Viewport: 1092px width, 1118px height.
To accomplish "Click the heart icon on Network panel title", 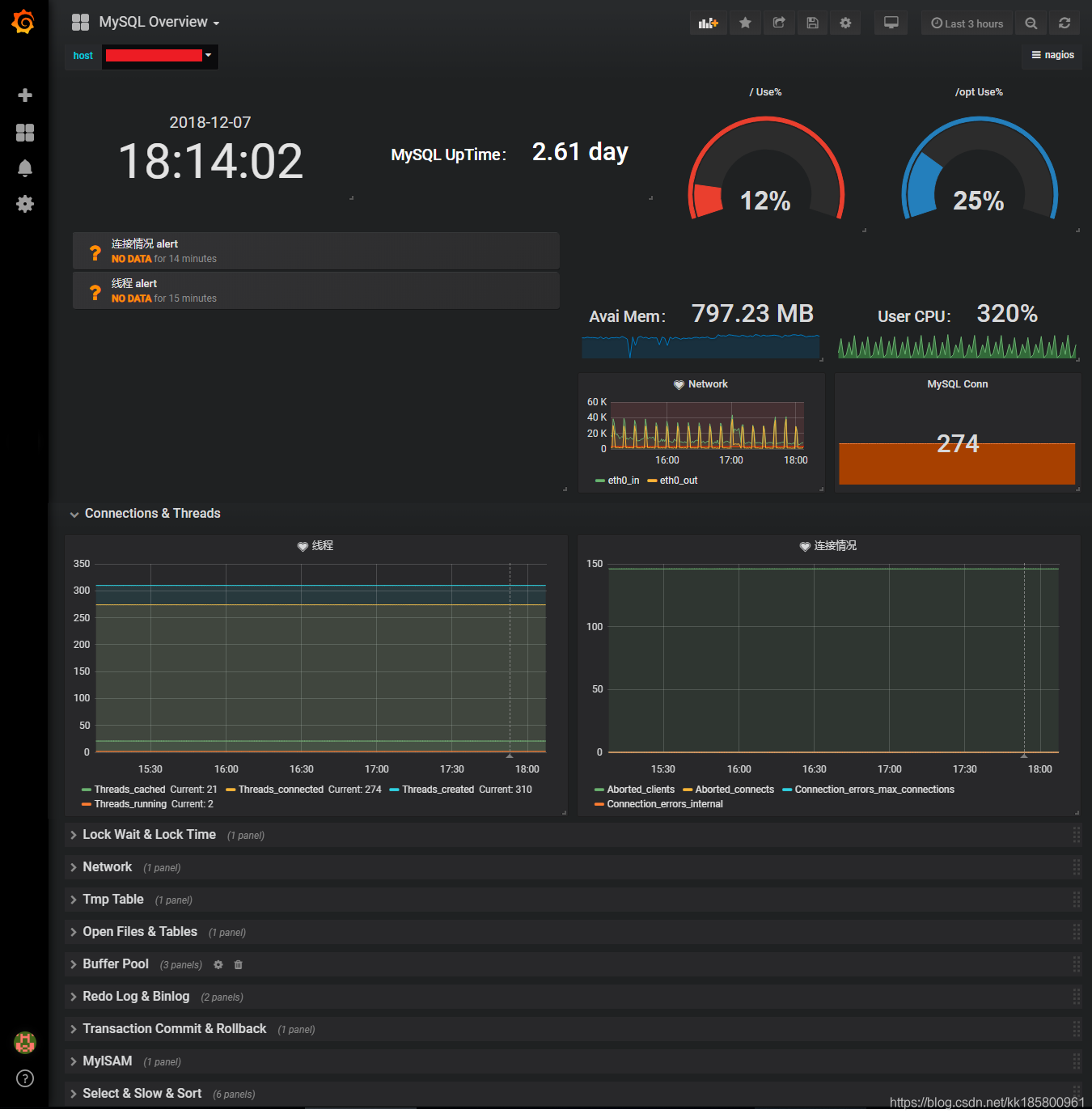I will click(x=679, y=384).
